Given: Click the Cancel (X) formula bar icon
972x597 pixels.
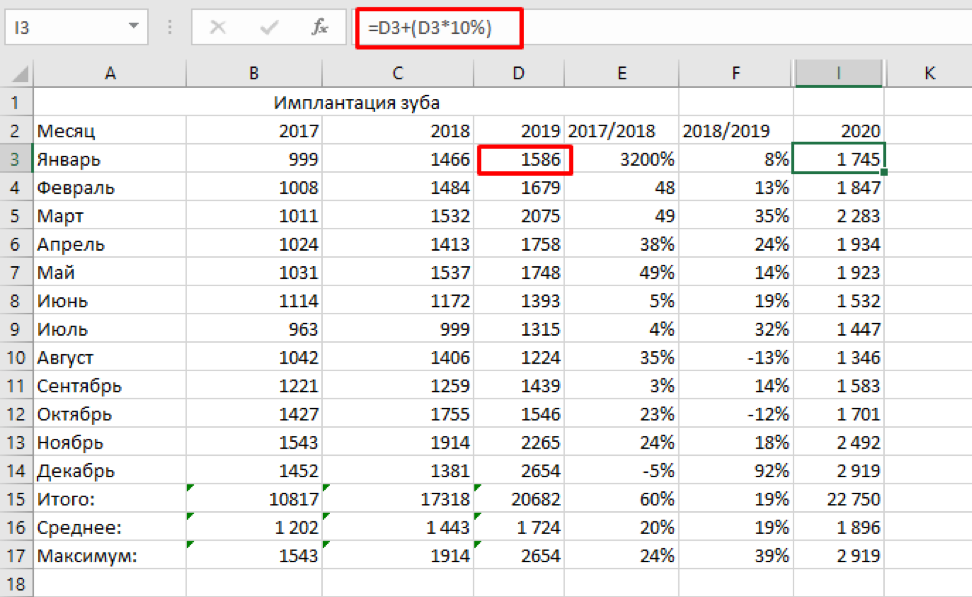Looking at the screenshot, I should [218, 27].
